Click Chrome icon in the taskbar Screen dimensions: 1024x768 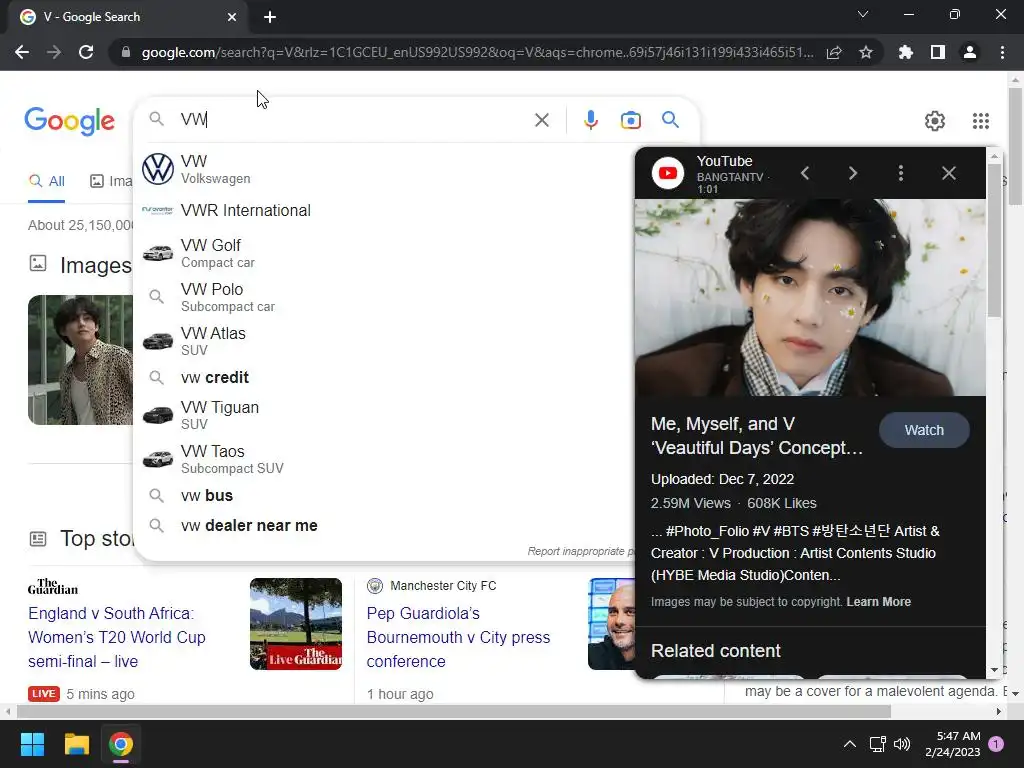click(x=121, y=744)
